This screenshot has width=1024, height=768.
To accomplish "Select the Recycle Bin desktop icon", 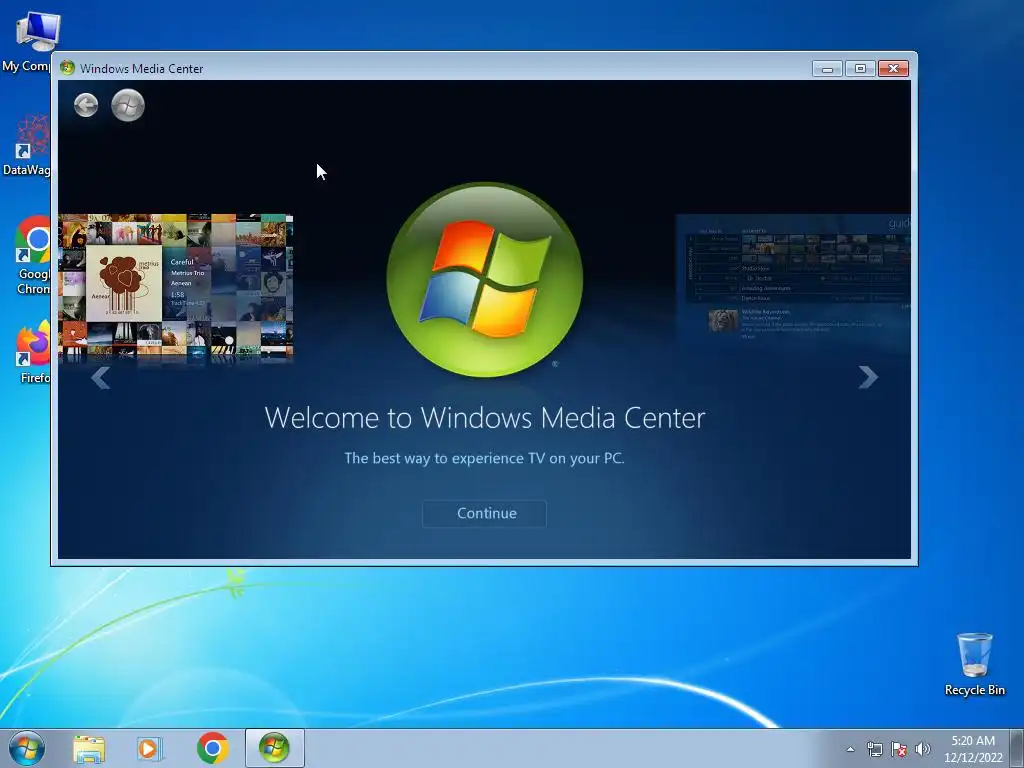I will 974,664.
